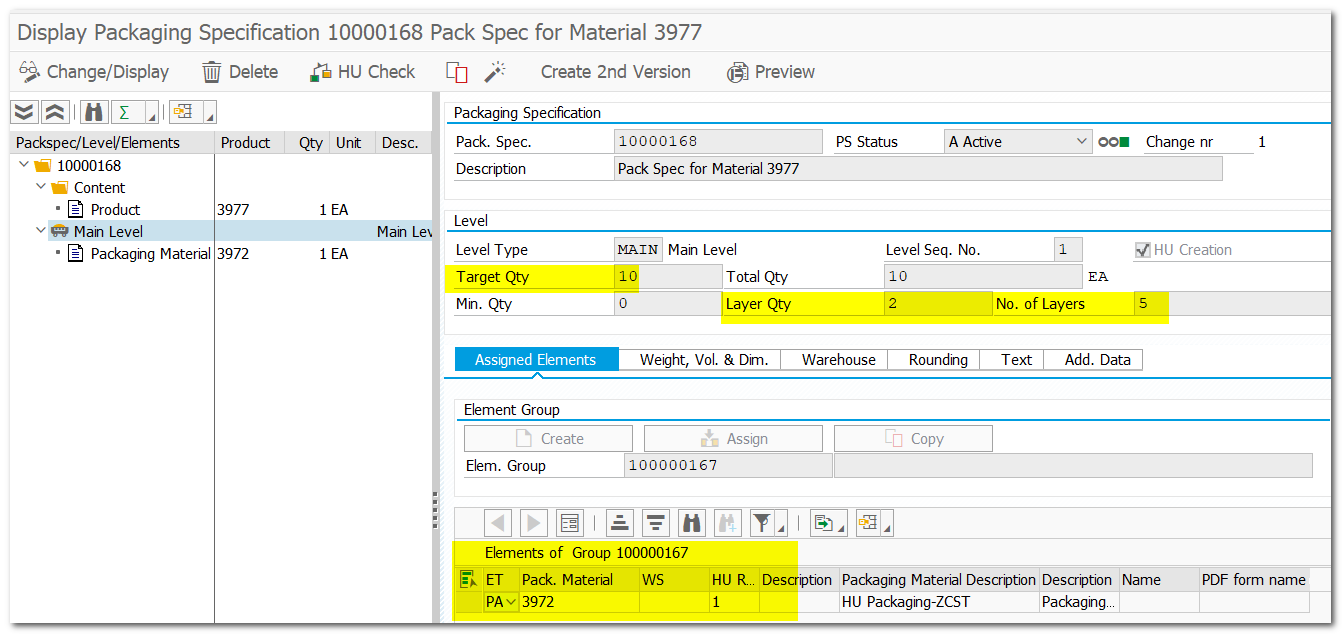Image resolution: width=1342 pixels, height=634 pixels.
Task: Open the Warehouse tab
Action: pos(834,359)
